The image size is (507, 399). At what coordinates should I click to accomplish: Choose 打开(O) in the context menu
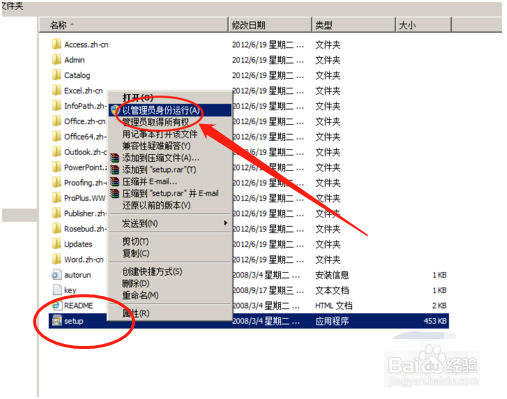coord(171,98)
